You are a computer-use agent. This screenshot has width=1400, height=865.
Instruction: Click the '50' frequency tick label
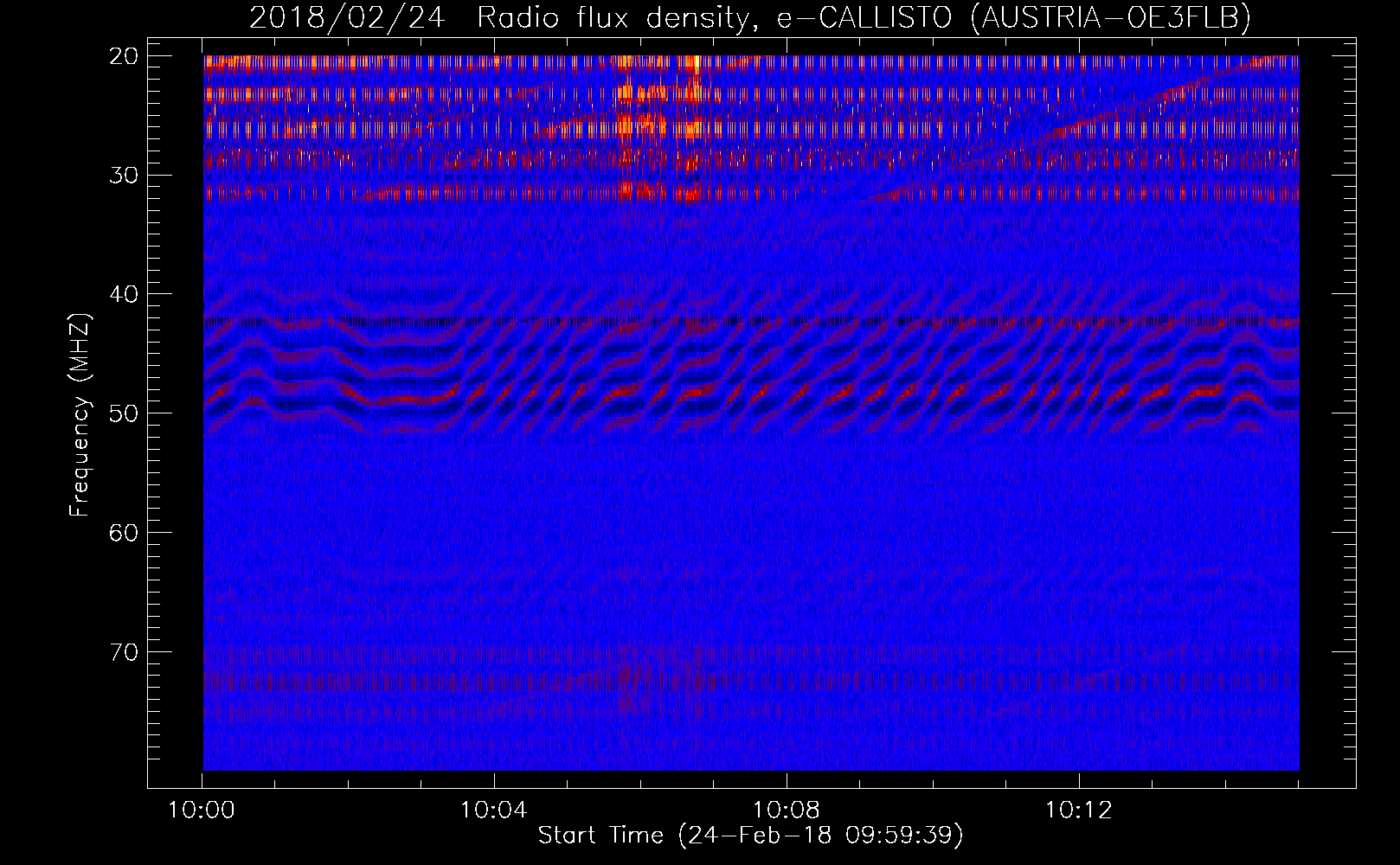coord(124,413)
